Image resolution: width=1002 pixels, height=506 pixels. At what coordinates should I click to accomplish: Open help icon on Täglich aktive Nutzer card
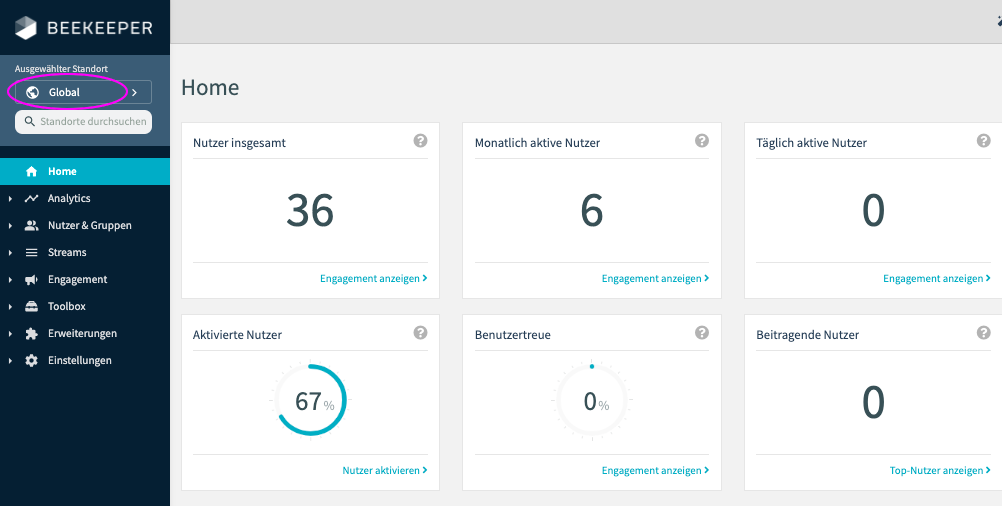click(983, 141)
